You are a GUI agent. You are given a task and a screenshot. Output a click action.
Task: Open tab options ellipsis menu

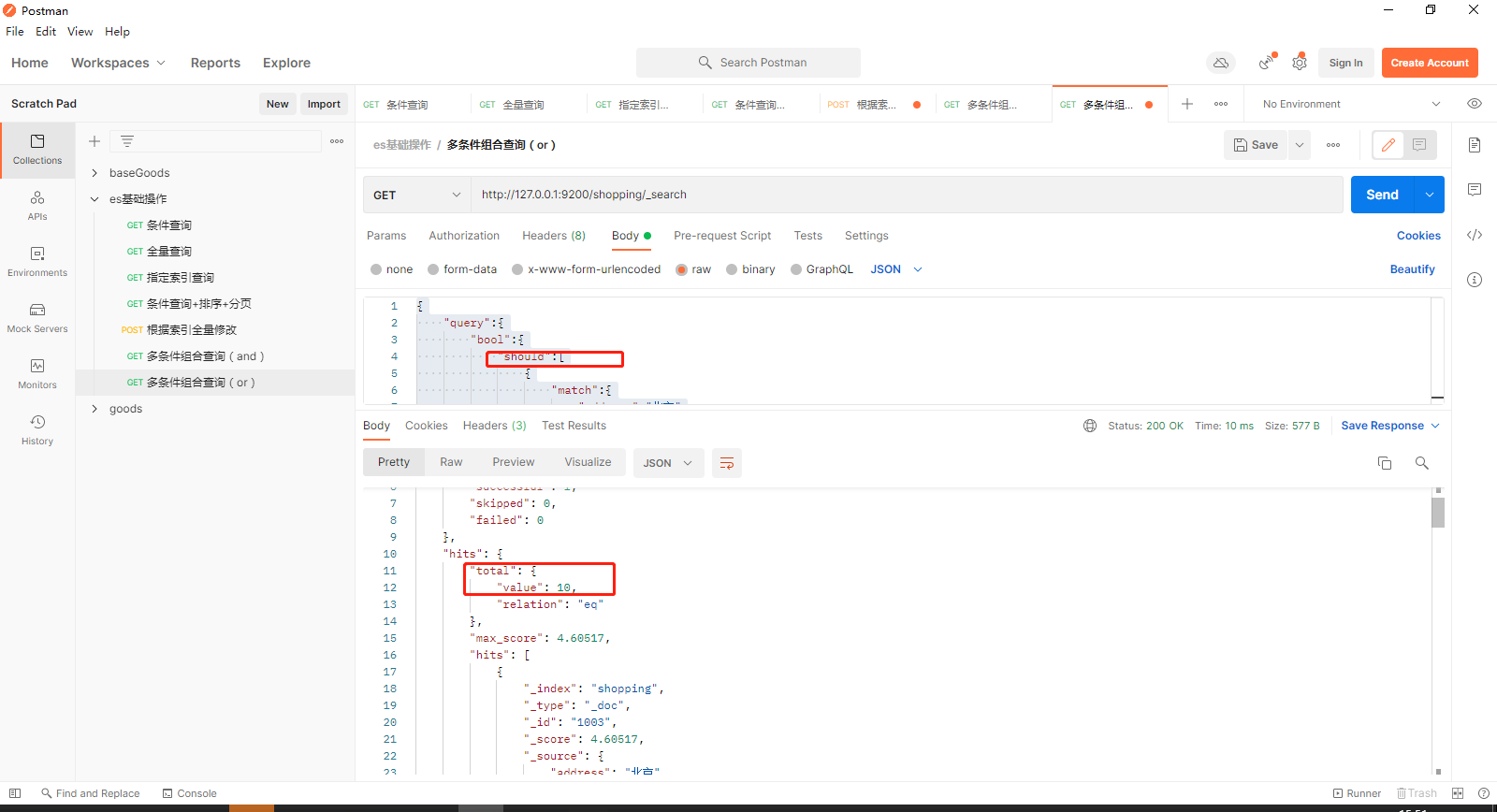click(1221, 104)
